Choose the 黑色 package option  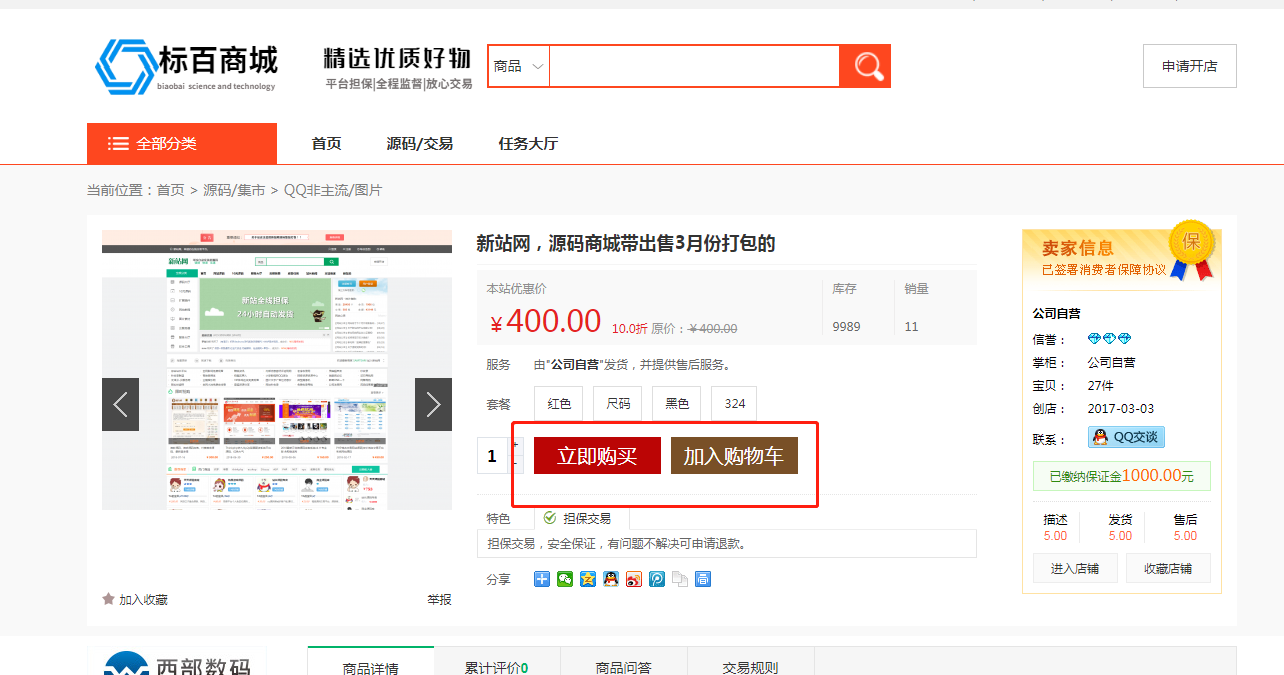(x=677, y=404)
